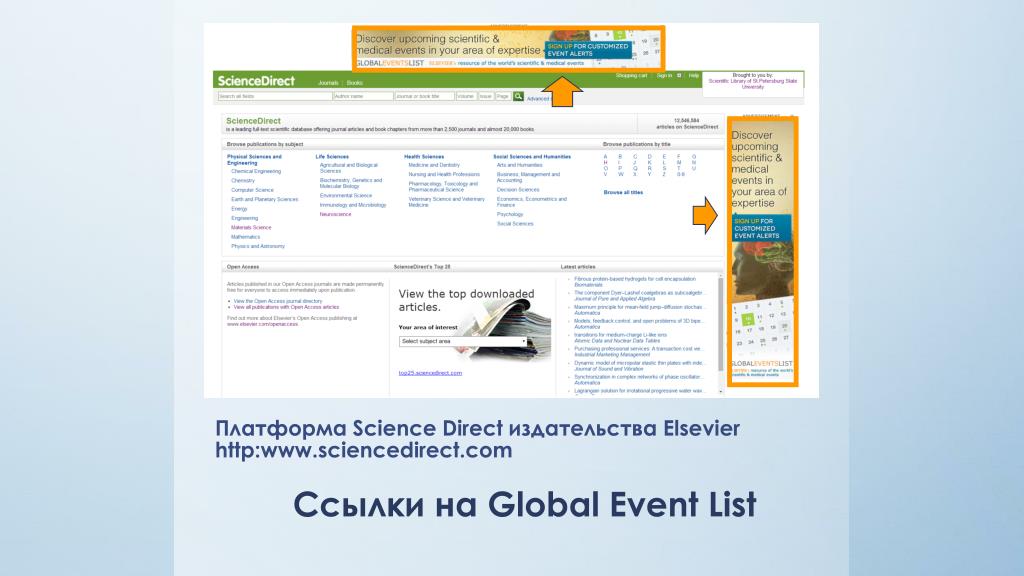Open Medicine and Dentistry link
1024x576 pixels.
click(x=434, y=165)
